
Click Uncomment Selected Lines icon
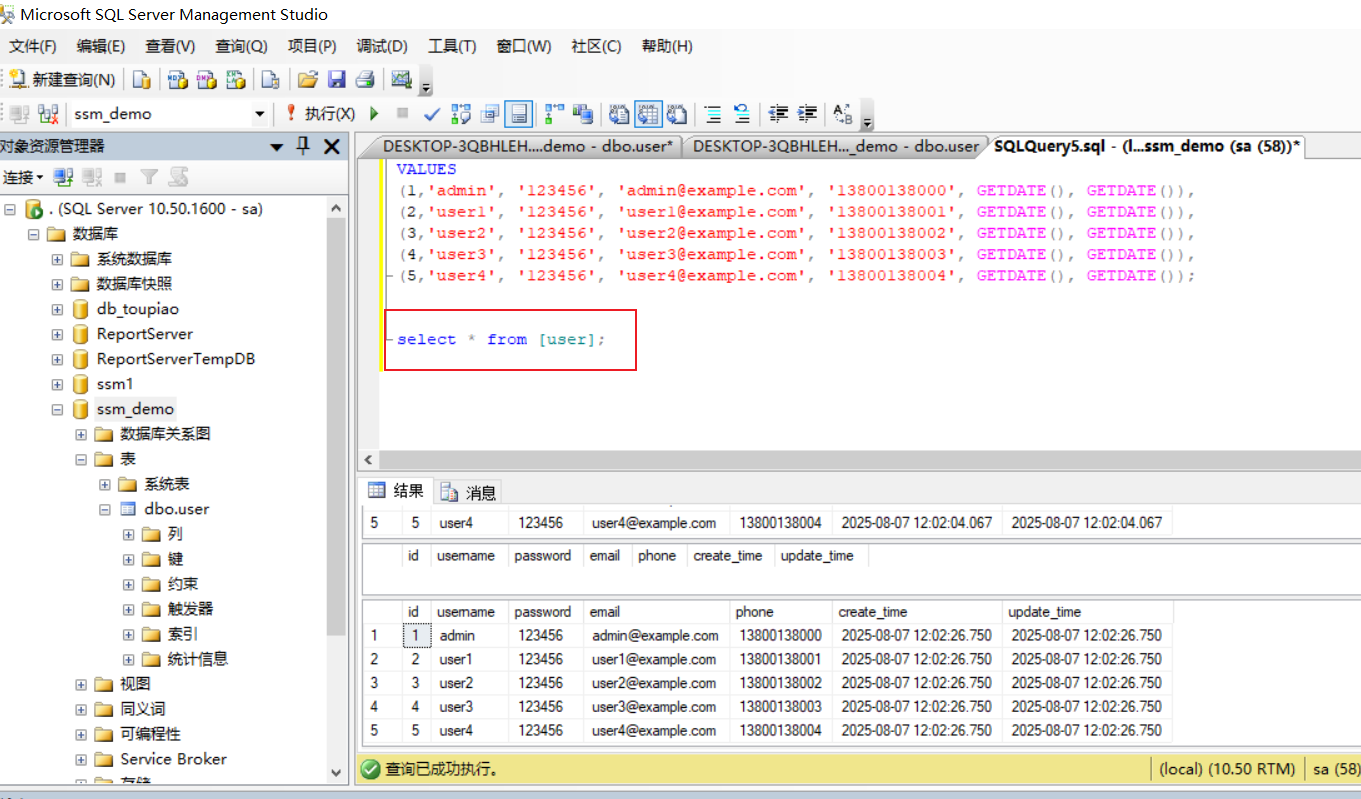[x=742, y=114]
